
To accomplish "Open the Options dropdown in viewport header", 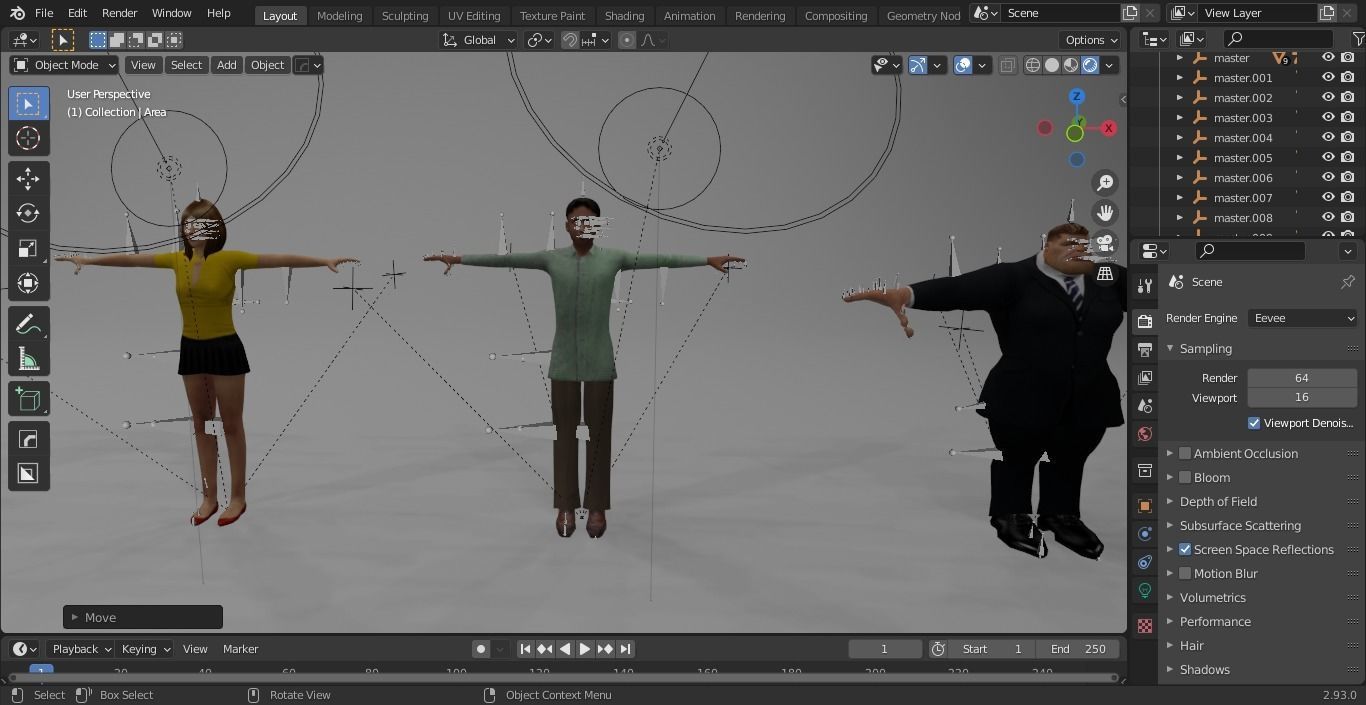I will point(1091,40).
